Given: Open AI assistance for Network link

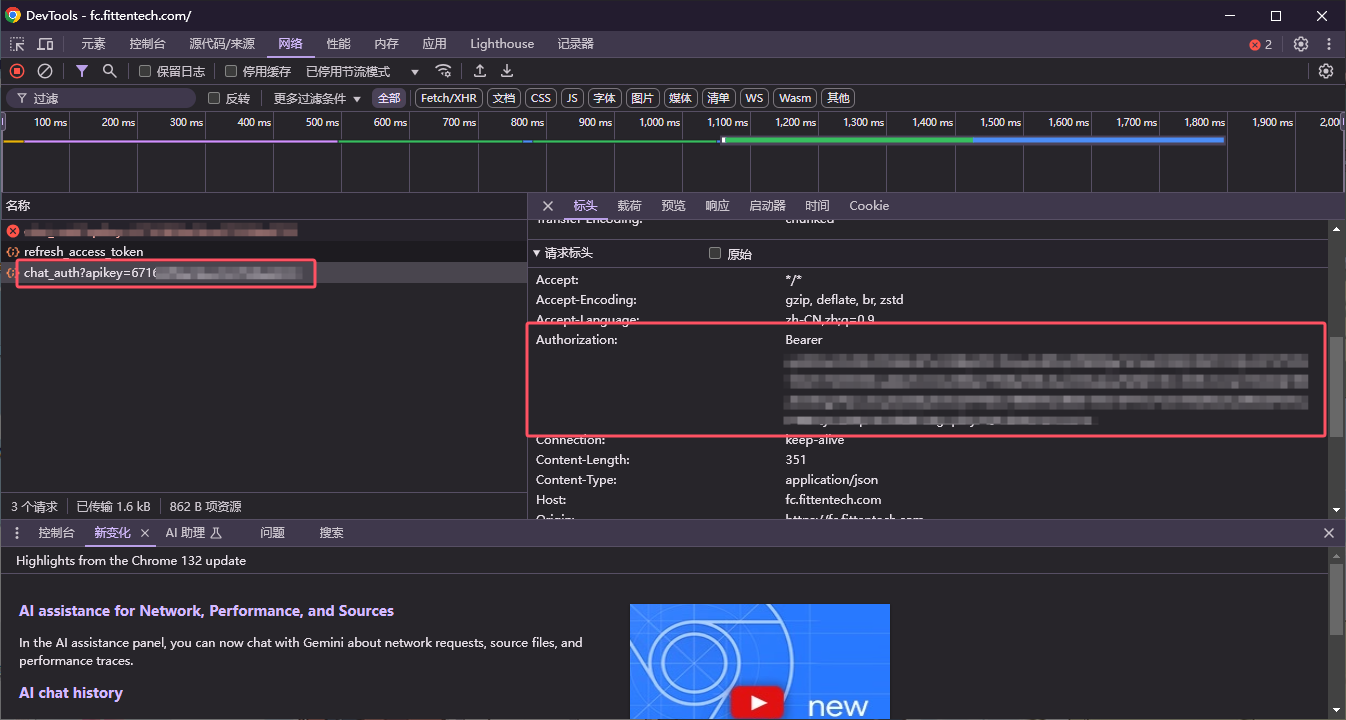Looking at the screenshot, I should [206, 611].
